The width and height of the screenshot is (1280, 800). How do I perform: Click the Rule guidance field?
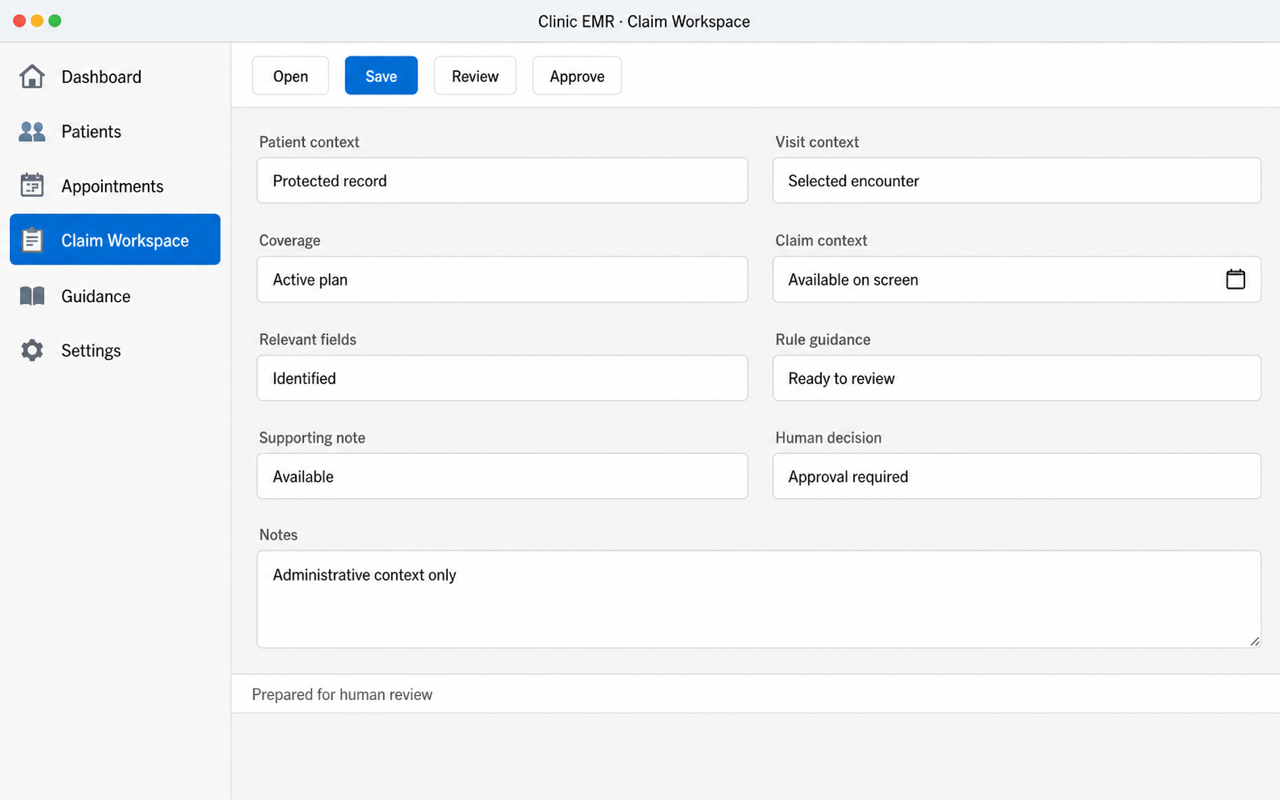1017,378
